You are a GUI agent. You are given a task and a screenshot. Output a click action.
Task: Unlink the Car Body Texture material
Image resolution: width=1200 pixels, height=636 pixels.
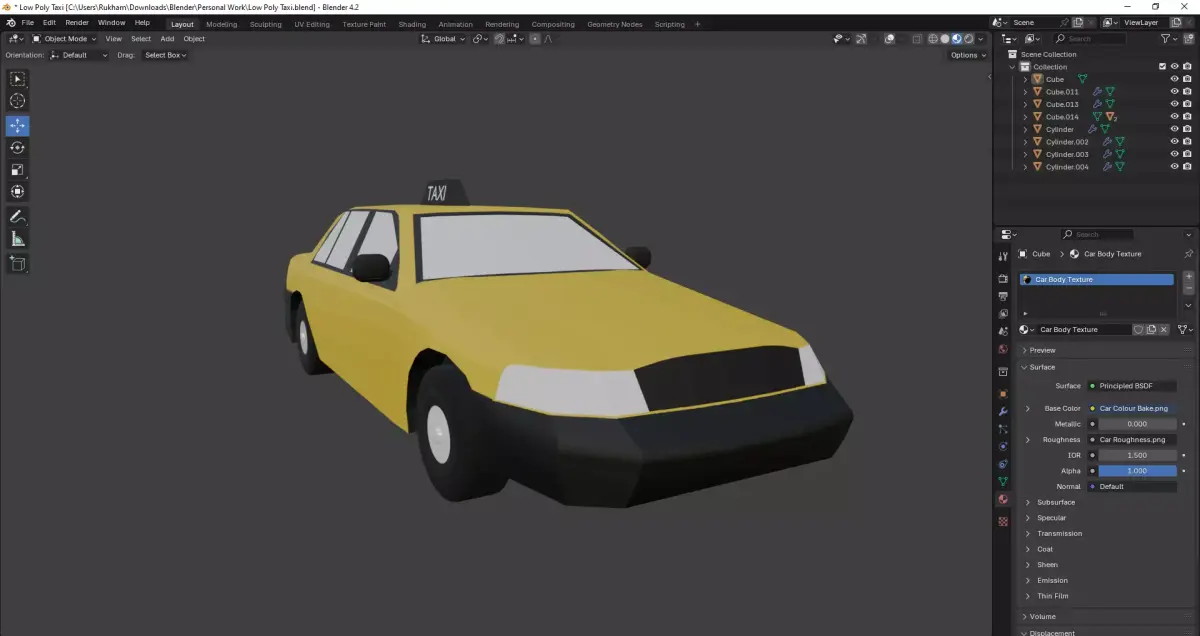click(1164, 329)
